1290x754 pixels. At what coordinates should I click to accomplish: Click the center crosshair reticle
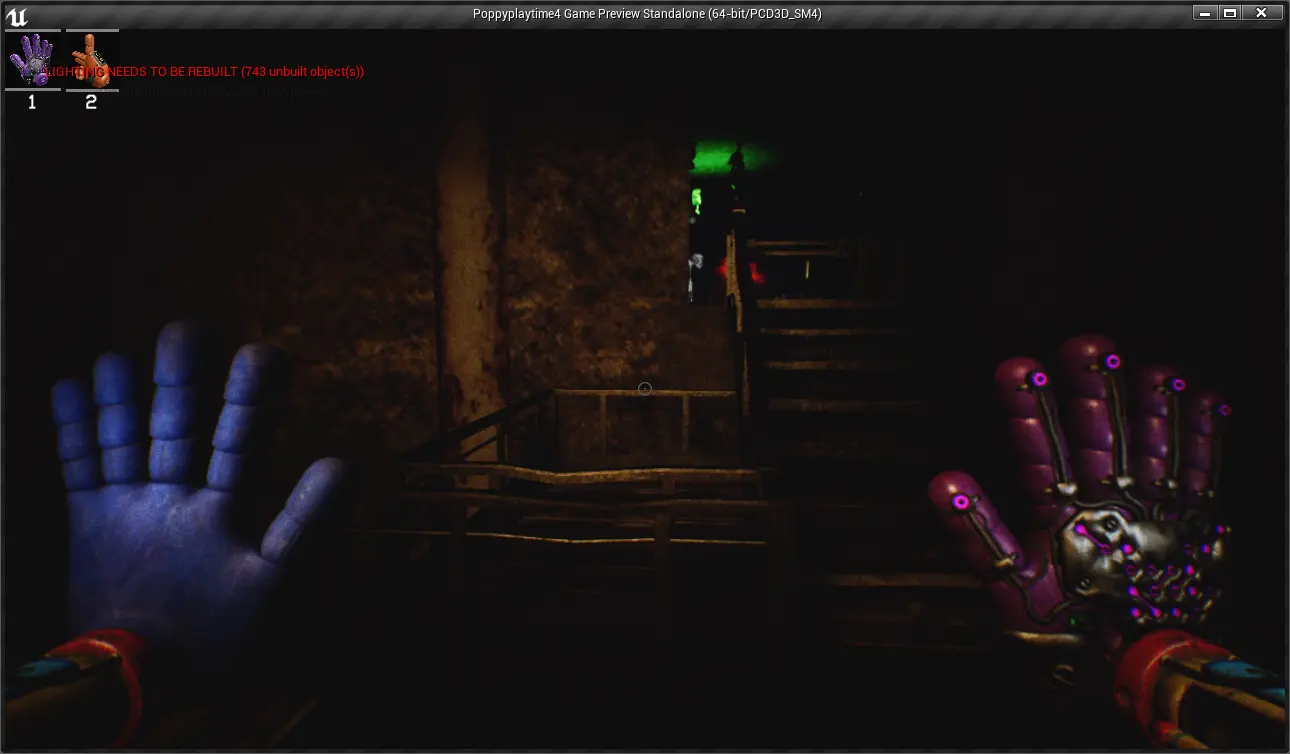click(645, 389)
